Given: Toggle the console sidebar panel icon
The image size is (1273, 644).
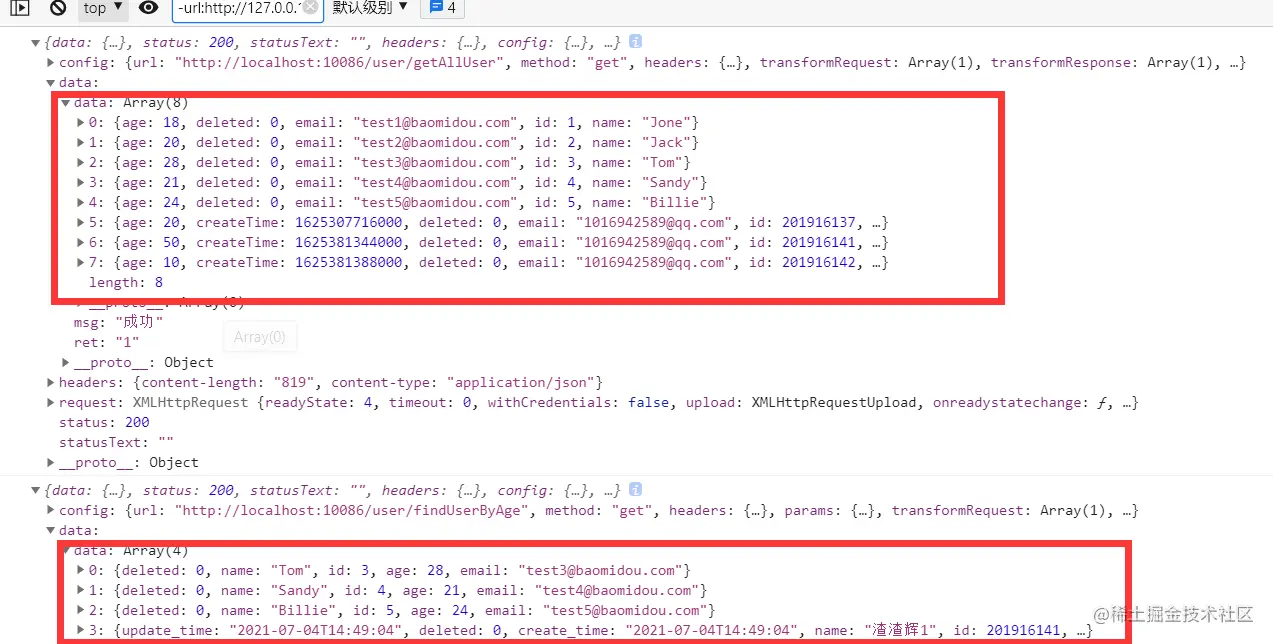Looking at the screenshot, I should (x=20, y=8).
